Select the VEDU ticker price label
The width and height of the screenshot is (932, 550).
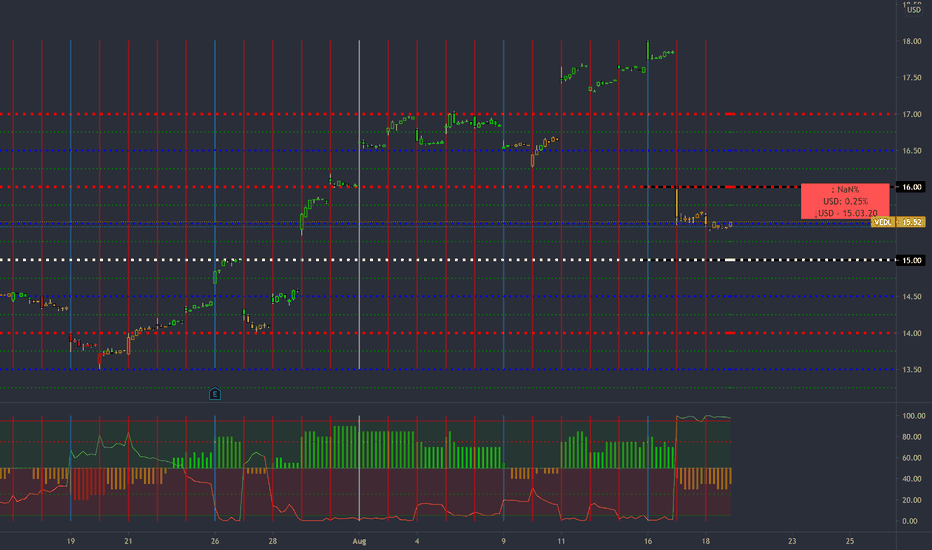[883, 222]
